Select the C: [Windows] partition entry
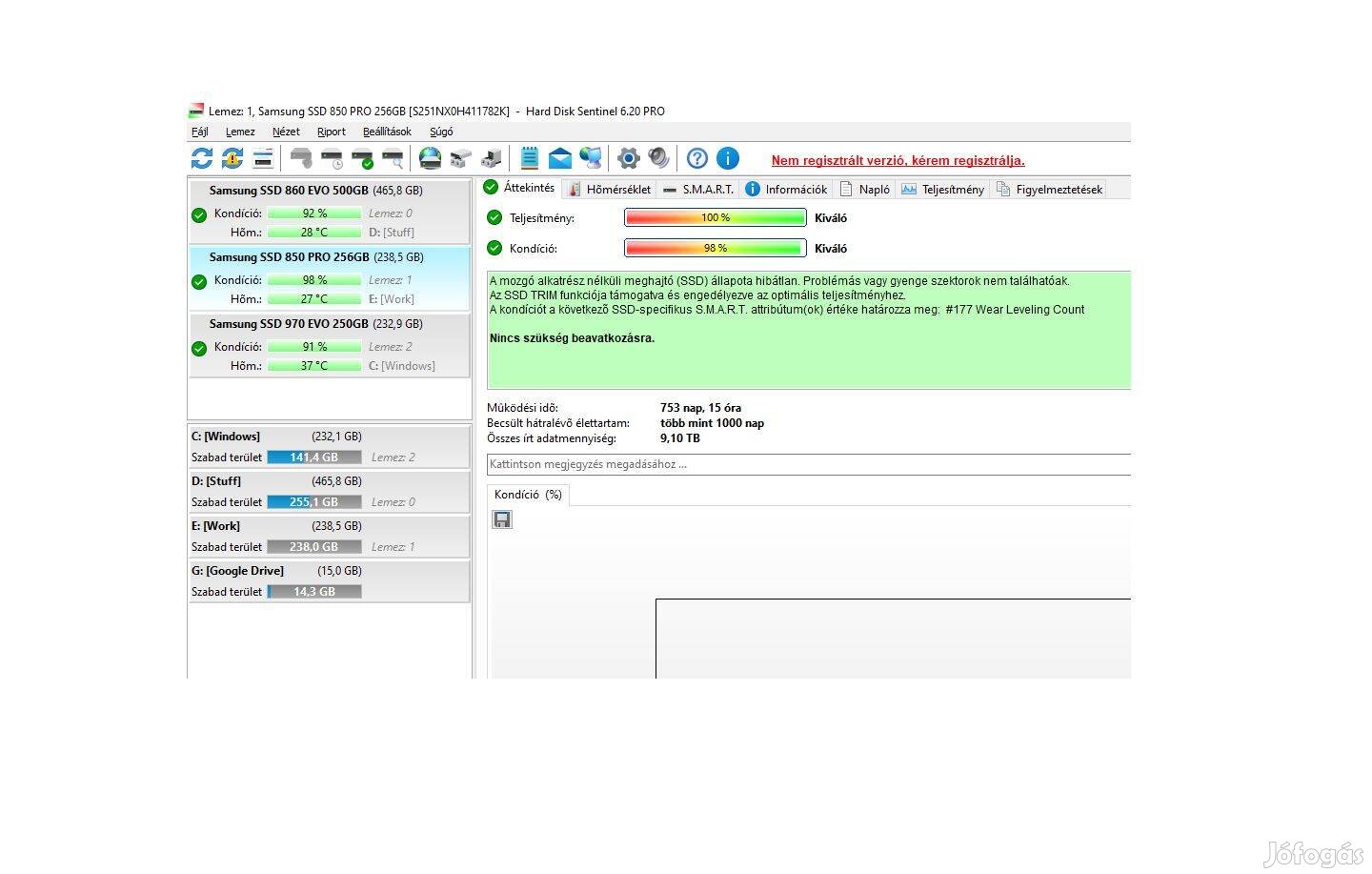Viewport: 1372px width, 874px height. pyautogui.click(x=329, y=447)
